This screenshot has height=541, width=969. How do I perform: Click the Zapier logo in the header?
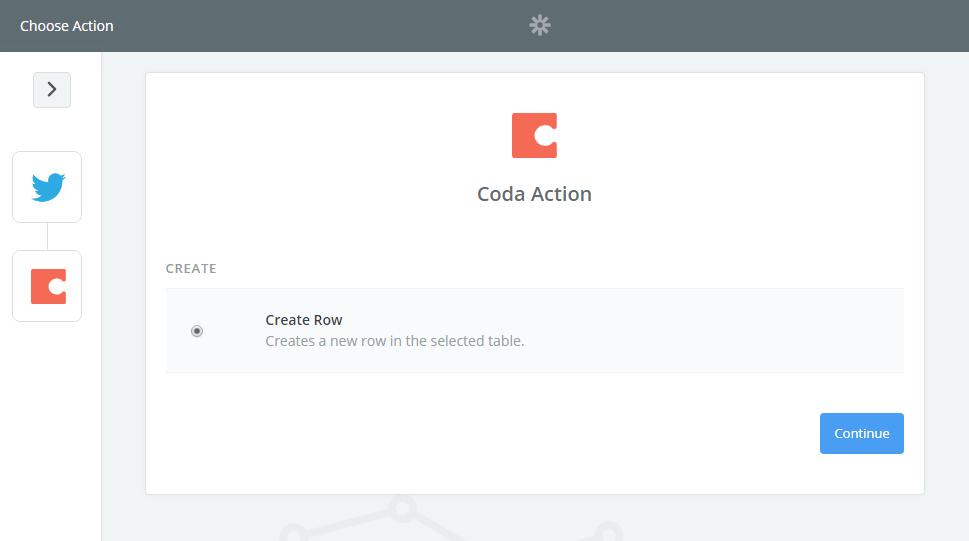tap(540, 25)
